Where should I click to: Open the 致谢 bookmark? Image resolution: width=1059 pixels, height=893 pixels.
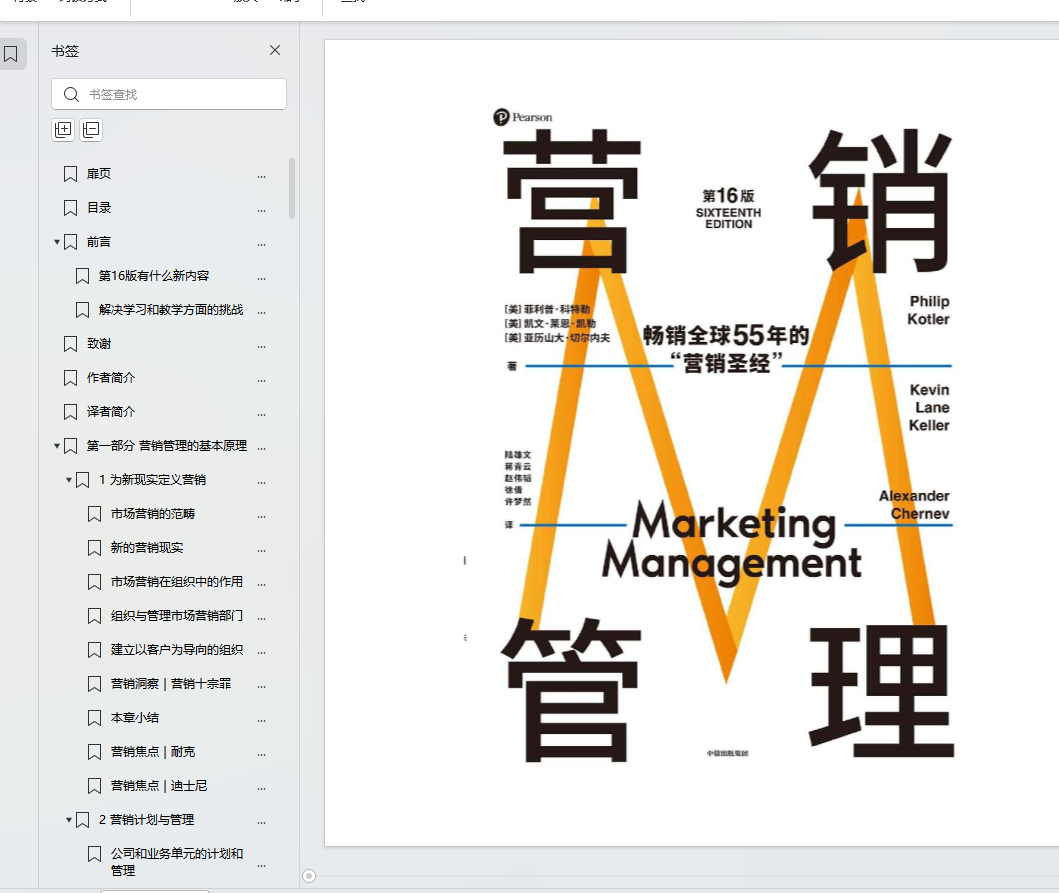click(x=99, y=344)
